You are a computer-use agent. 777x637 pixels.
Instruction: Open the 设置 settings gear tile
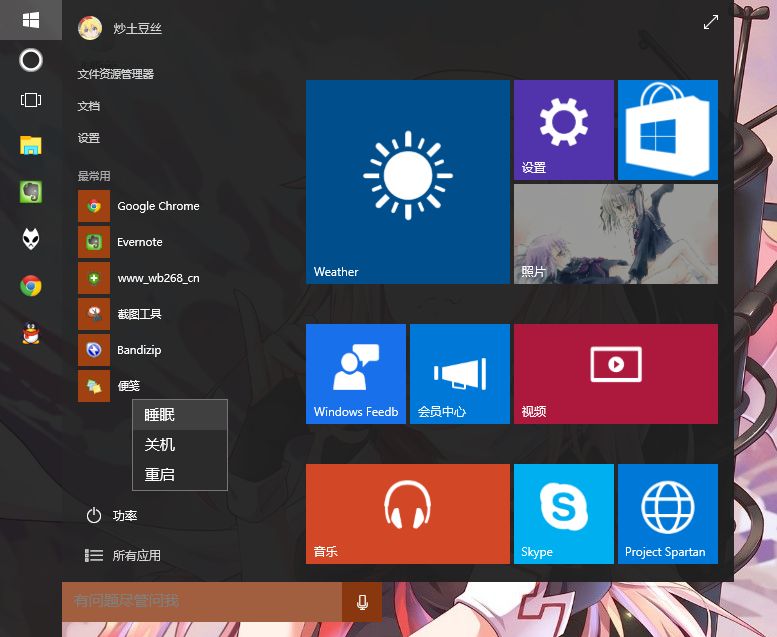563,130
